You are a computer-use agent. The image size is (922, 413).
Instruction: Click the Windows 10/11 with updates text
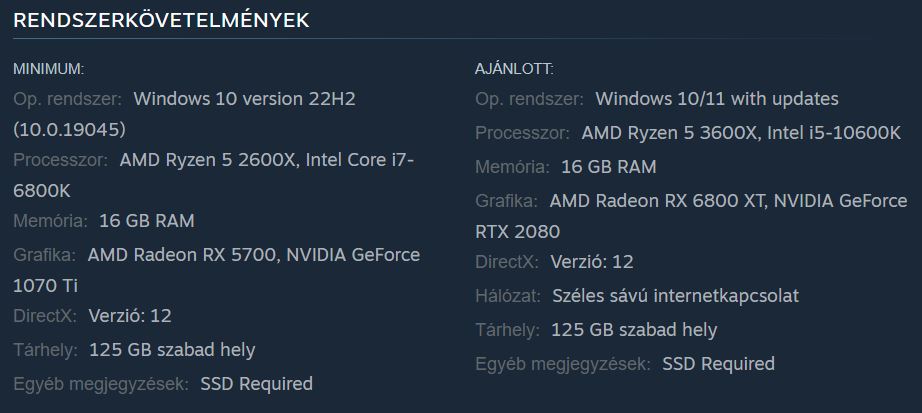[x=716, y=99]
